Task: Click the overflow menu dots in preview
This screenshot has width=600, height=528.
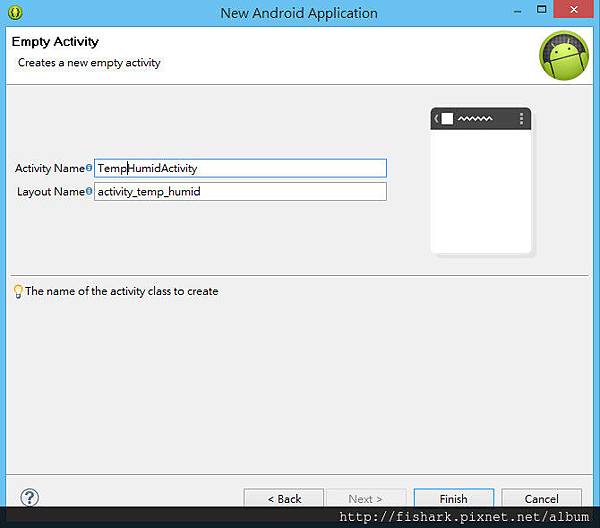Action: click(521, 119)
